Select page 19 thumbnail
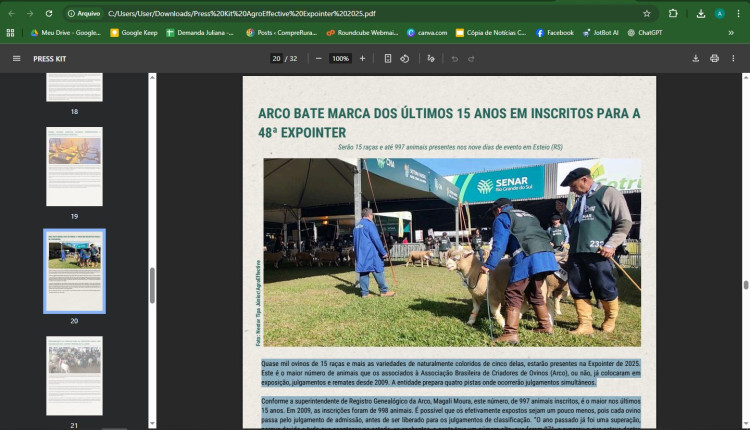 pos(74,166)
